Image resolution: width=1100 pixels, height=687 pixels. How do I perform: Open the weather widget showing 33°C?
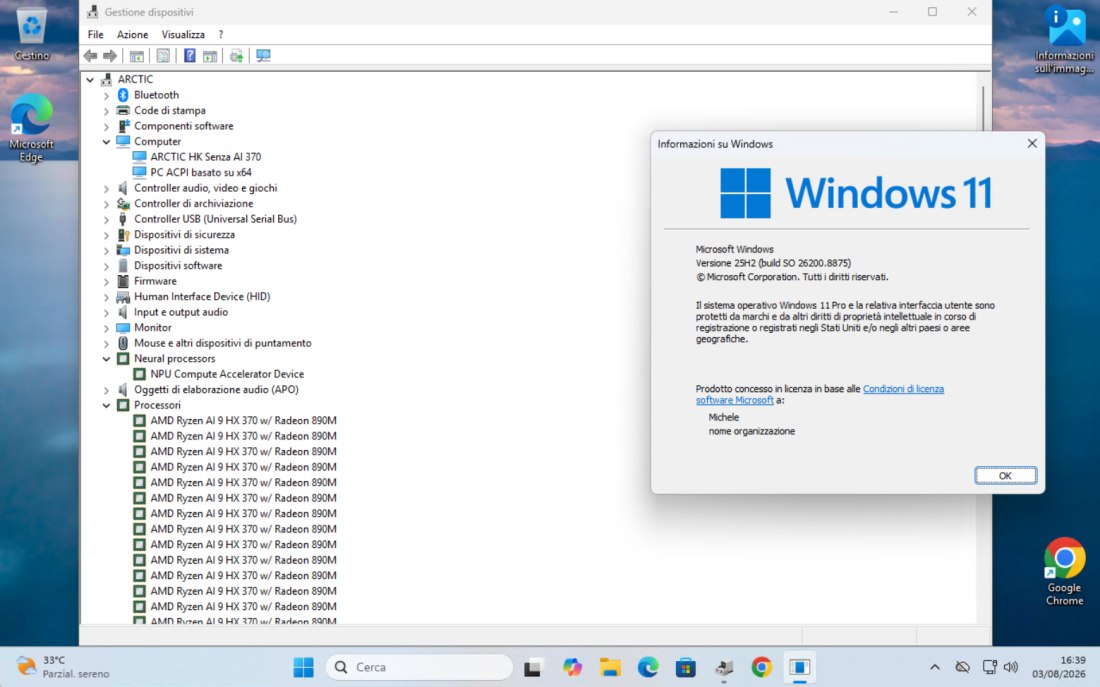(62, 667)
